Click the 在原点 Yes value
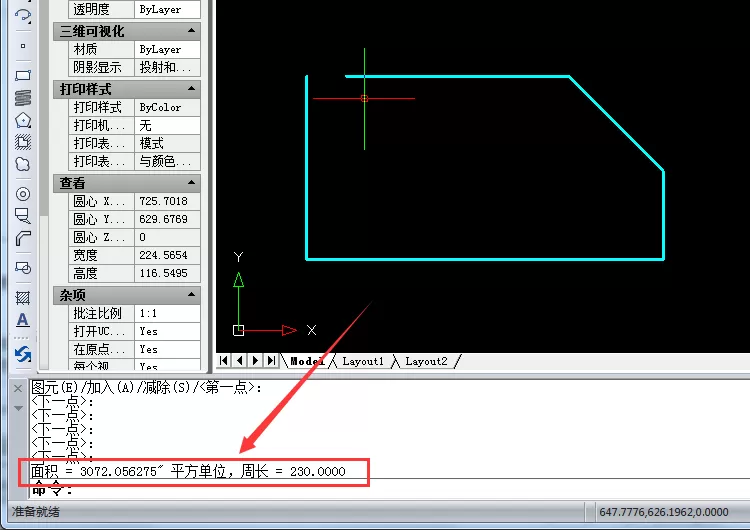Viewport: 750px width, 530px height. (x=167, y=349)
